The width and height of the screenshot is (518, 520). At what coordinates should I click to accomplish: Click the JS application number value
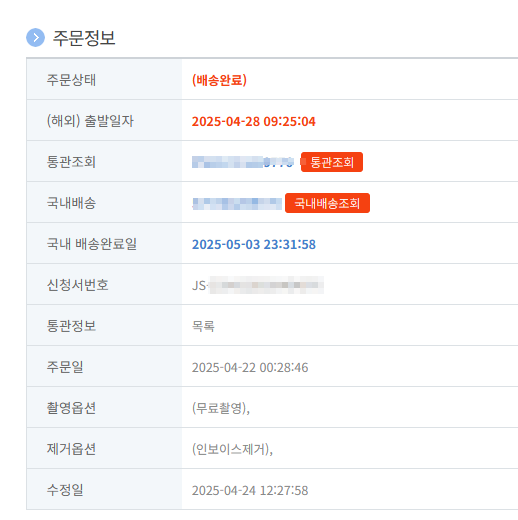point(258,285)
